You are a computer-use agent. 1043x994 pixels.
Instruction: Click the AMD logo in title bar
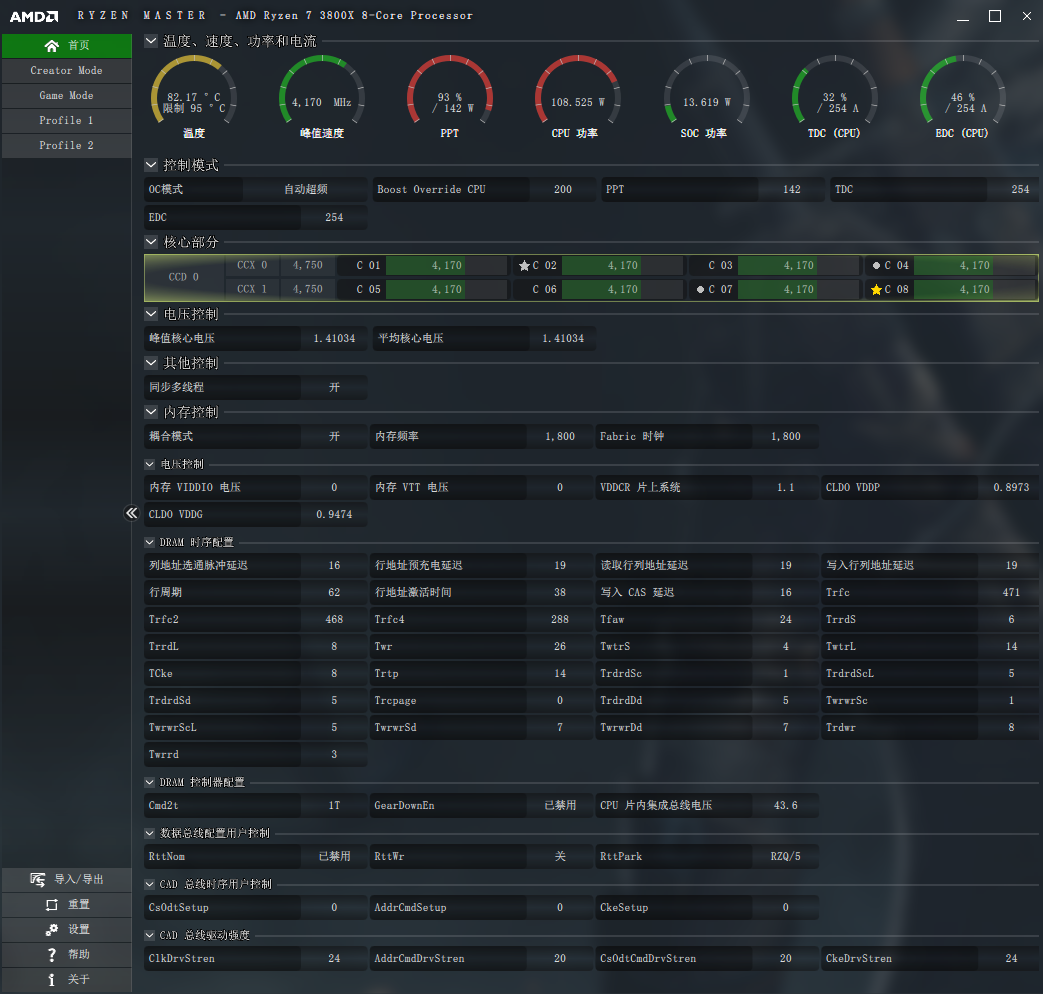pyautogui.click(x=34, y=16)
